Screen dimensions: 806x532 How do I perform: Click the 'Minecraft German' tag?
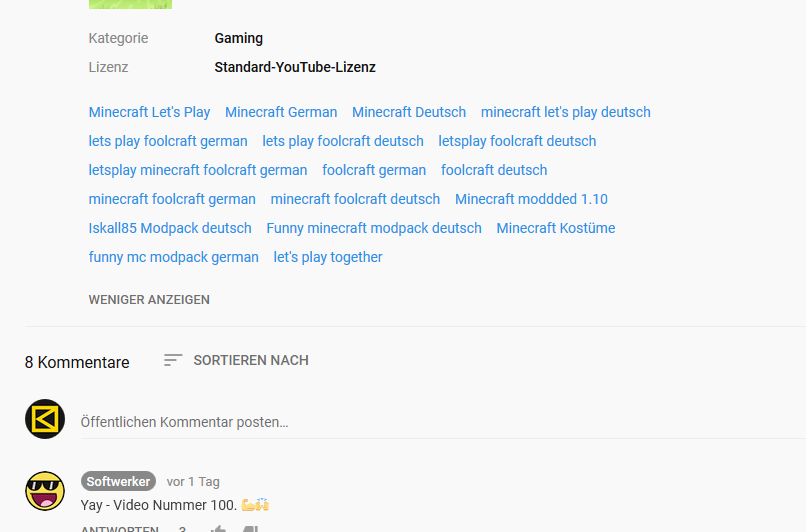[281, 112]
